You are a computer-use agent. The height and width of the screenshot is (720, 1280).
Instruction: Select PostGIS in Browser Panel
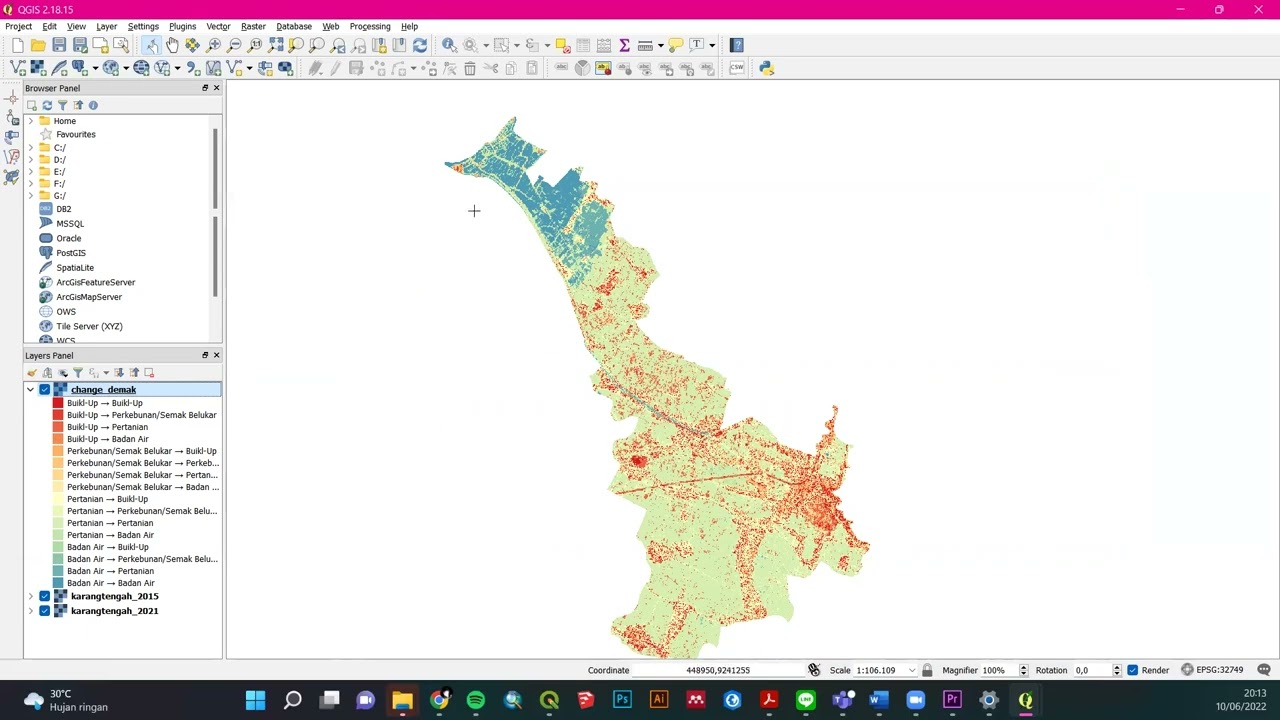point(71,253)
